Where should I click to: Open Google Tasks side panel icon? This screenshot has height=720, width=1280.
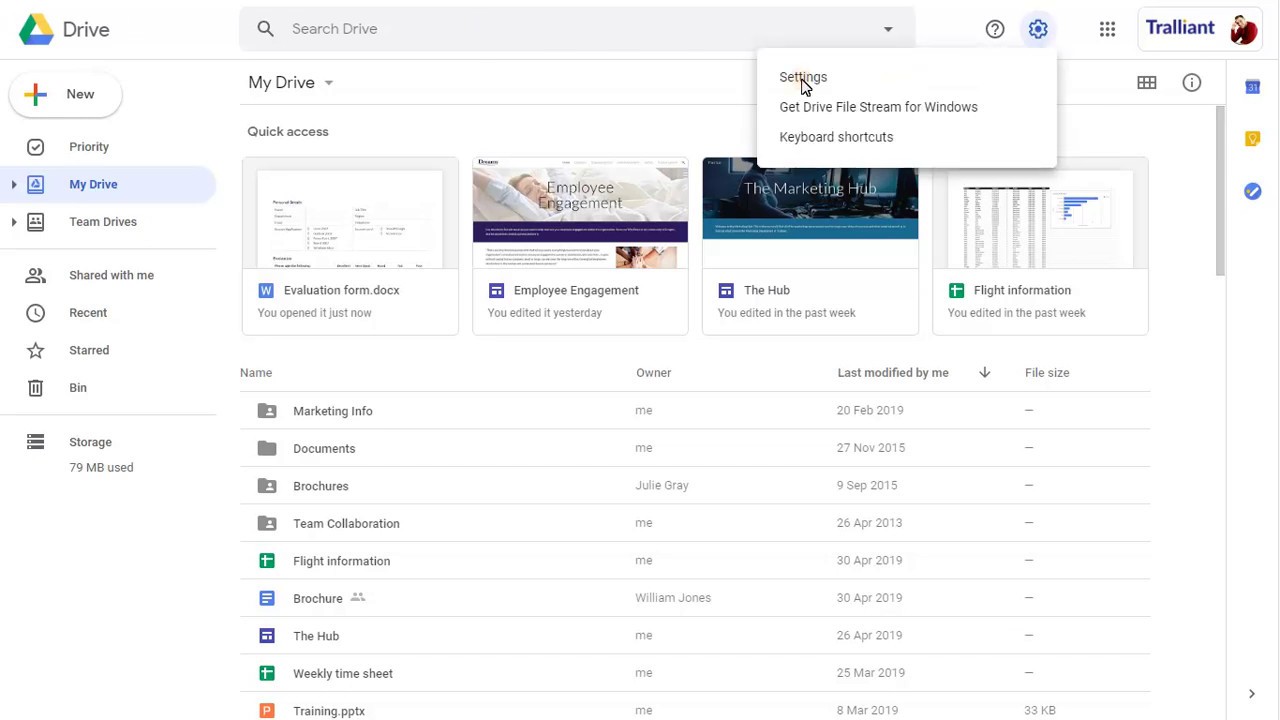(x=1252, y=191)
